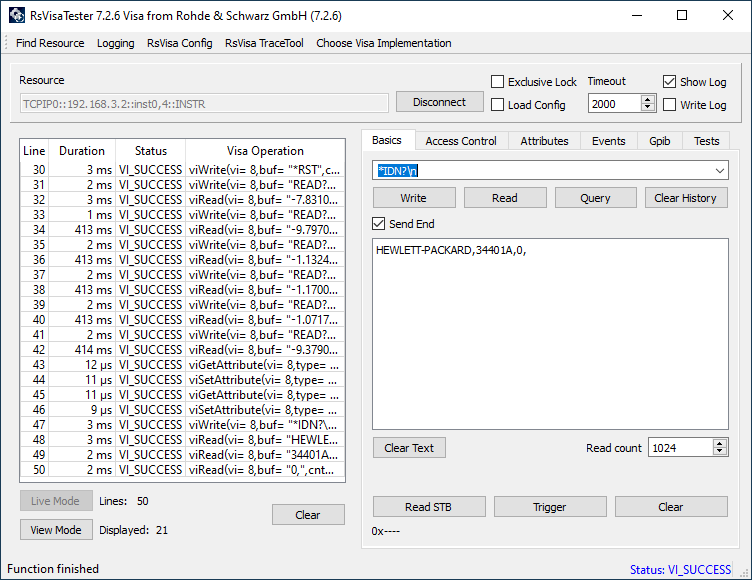Select log line 47 viWrite *IDN? row
This screenshot has height=580, width=752.
click(182, 425)
